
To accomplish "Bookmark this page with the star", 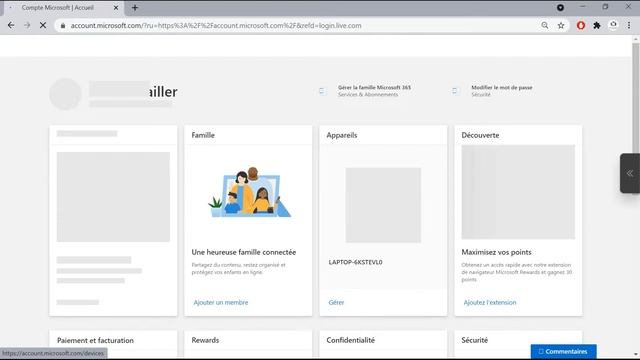I will pos(561,25).
